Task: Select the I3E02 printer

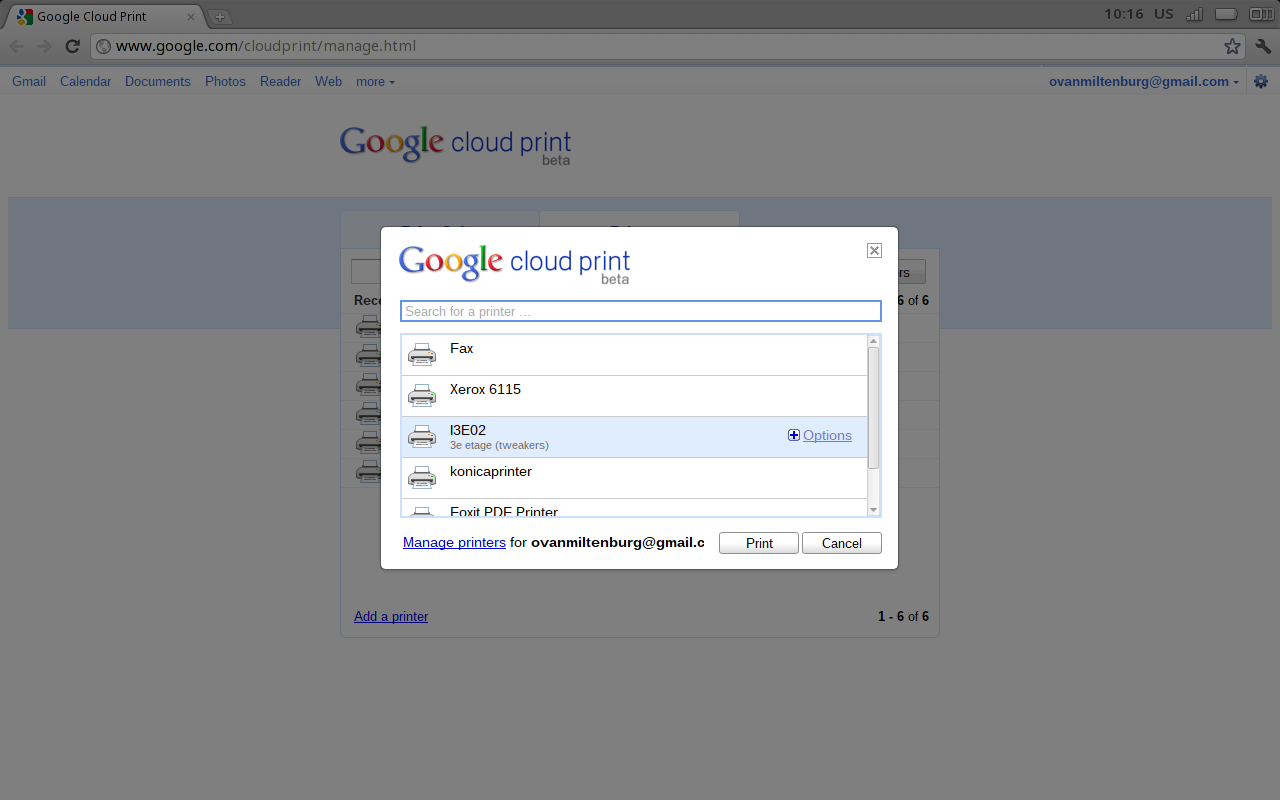Action: click(634, 437)
